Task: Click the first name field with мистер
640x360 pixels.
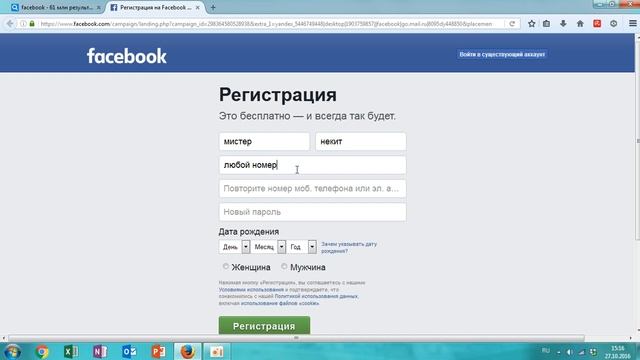Action: point(264,142)
